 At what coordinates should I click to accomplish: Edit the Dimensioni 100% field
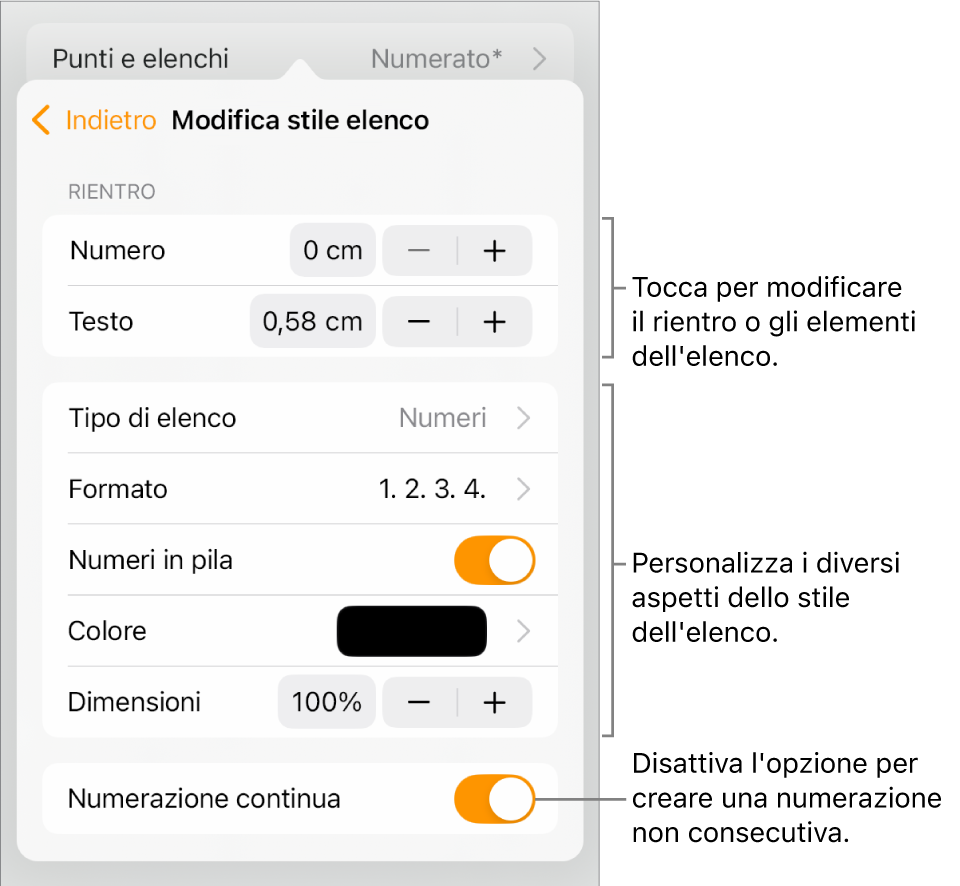326,702
